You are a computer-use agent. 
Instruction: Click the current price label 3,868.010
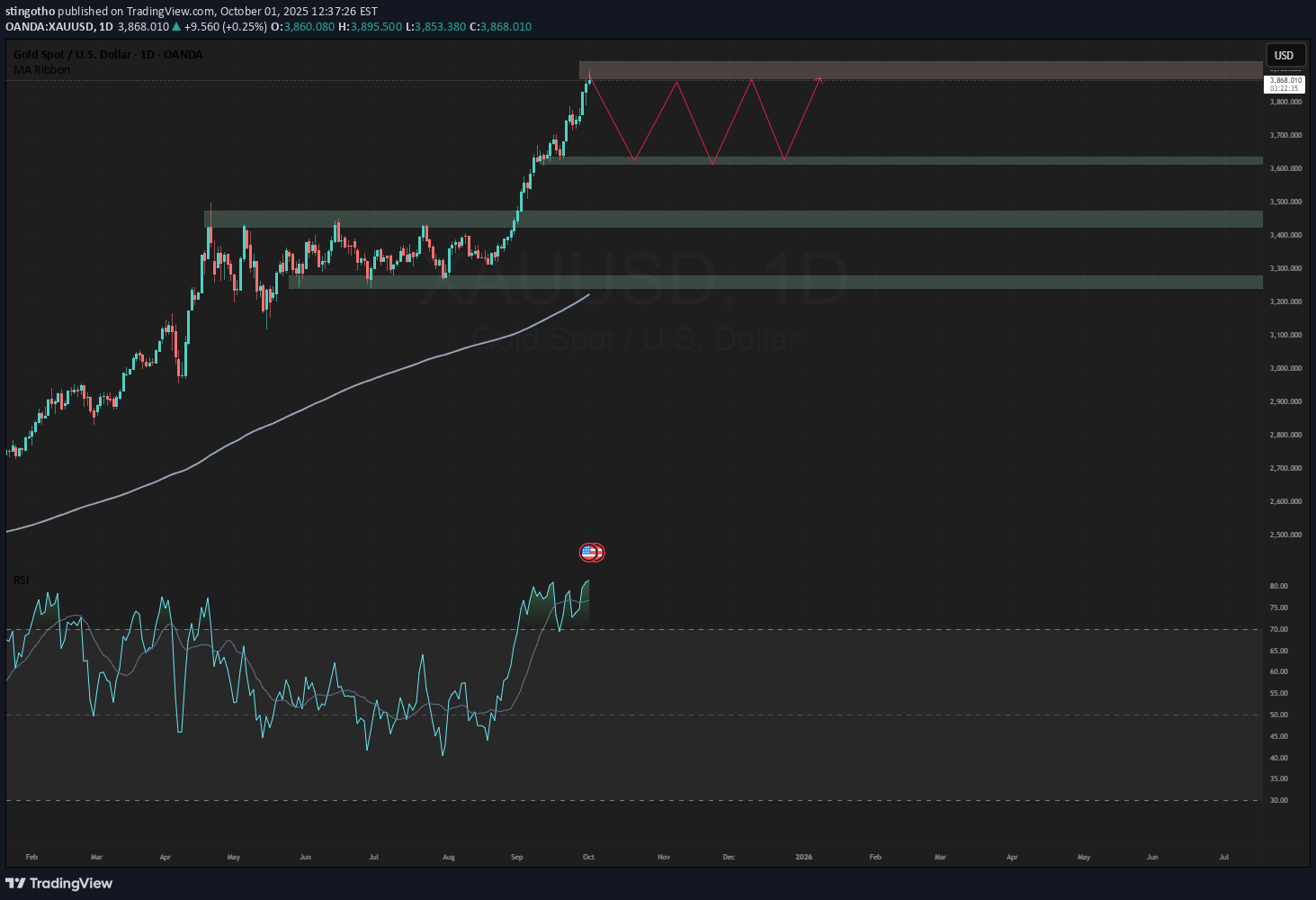pos(1285,81)
